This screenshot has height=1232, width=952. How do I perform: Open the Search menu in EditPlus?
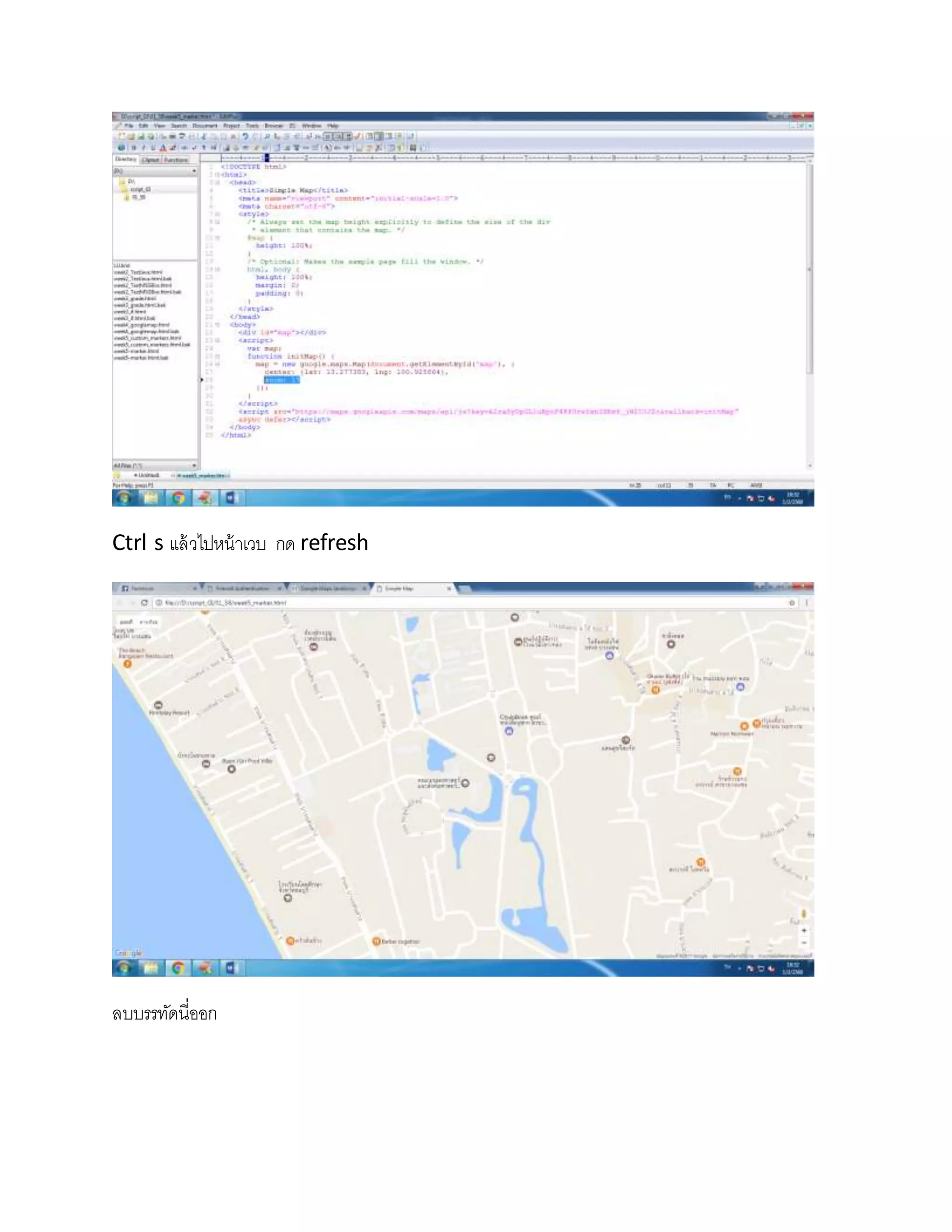[x=179, y=126]
